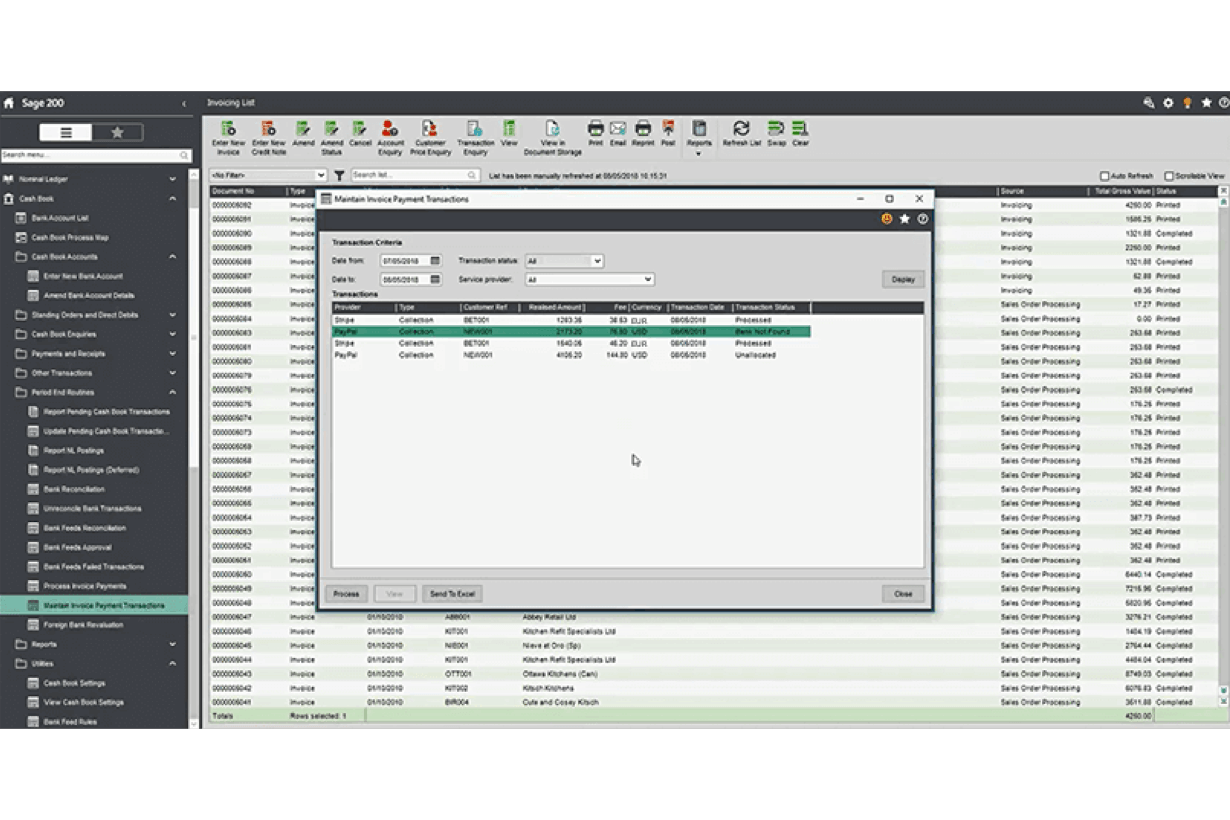The width and height of the screenshot is (1230, 820).
Task: Enable the Auto Refresh checkbox
Action: point(1104,174)
